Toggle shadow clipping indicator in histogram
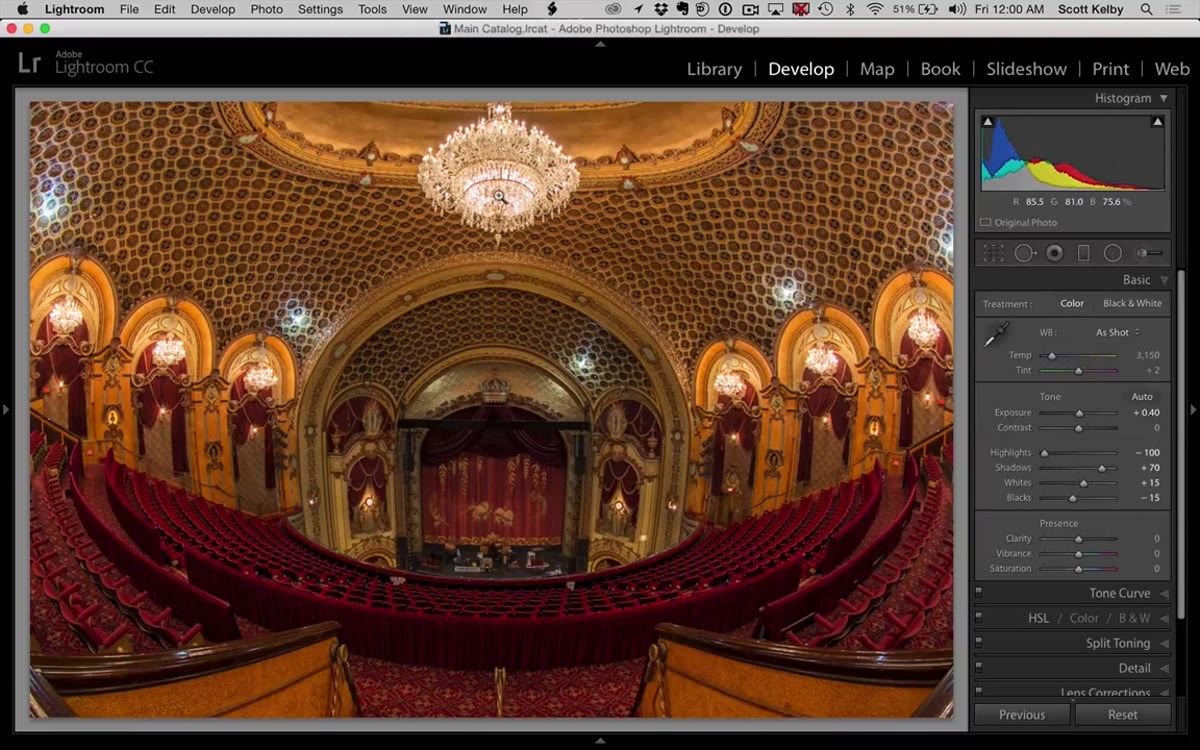Screen dimensions: 1200x750 (988, 122)
